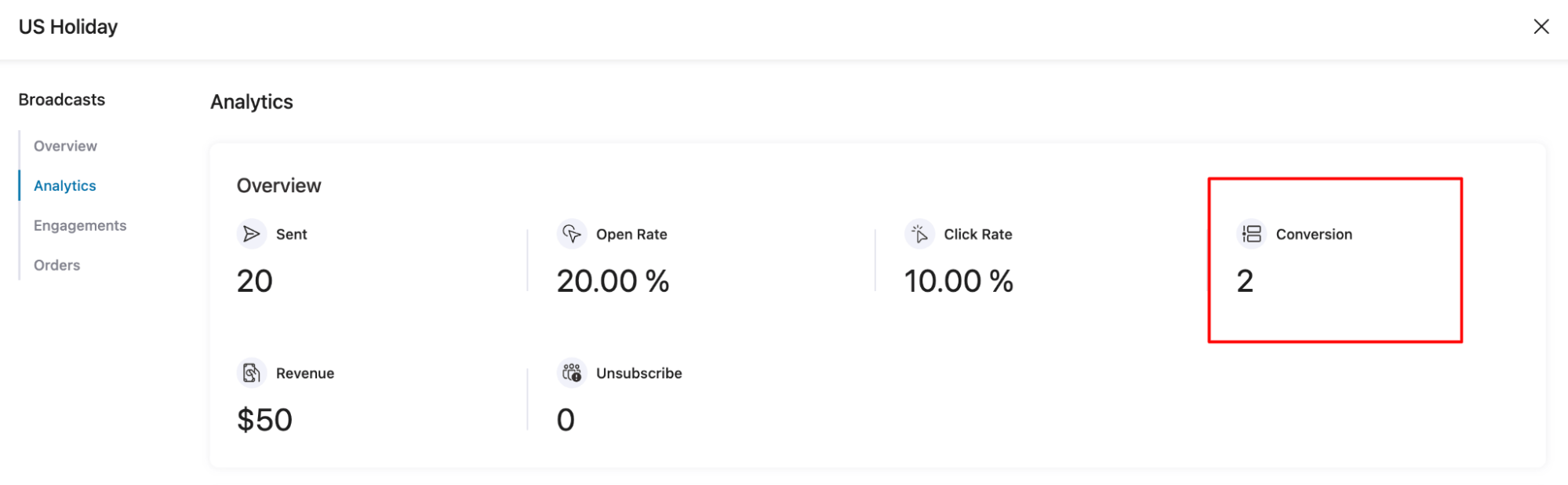Click the Open Rate envelope icon
The width and height of the screenshot is (1568, 485).
tap(573, 233)
